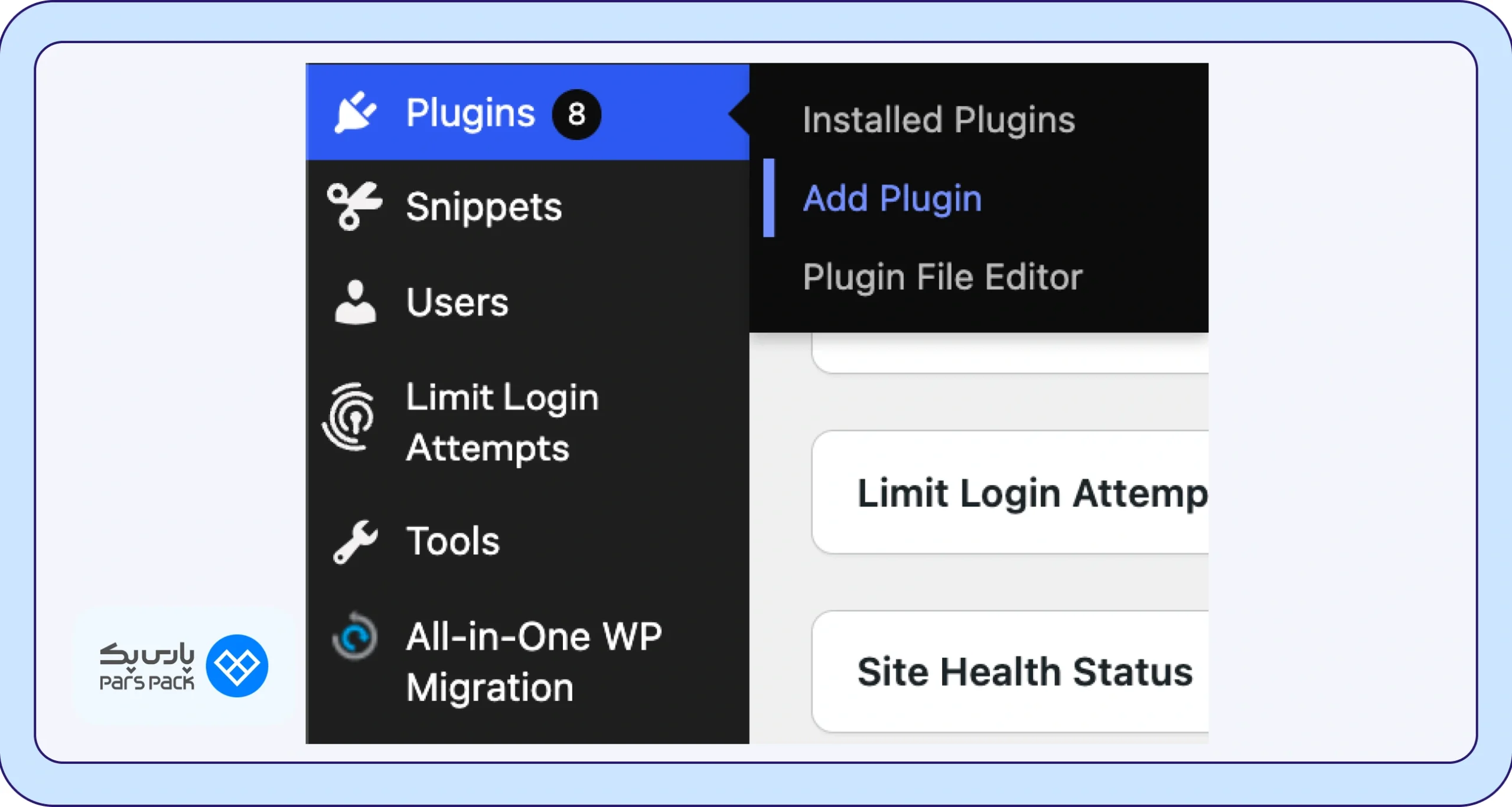Click the Users person icon
This screenshot has width=1512, height=807.
coord(355,302)
